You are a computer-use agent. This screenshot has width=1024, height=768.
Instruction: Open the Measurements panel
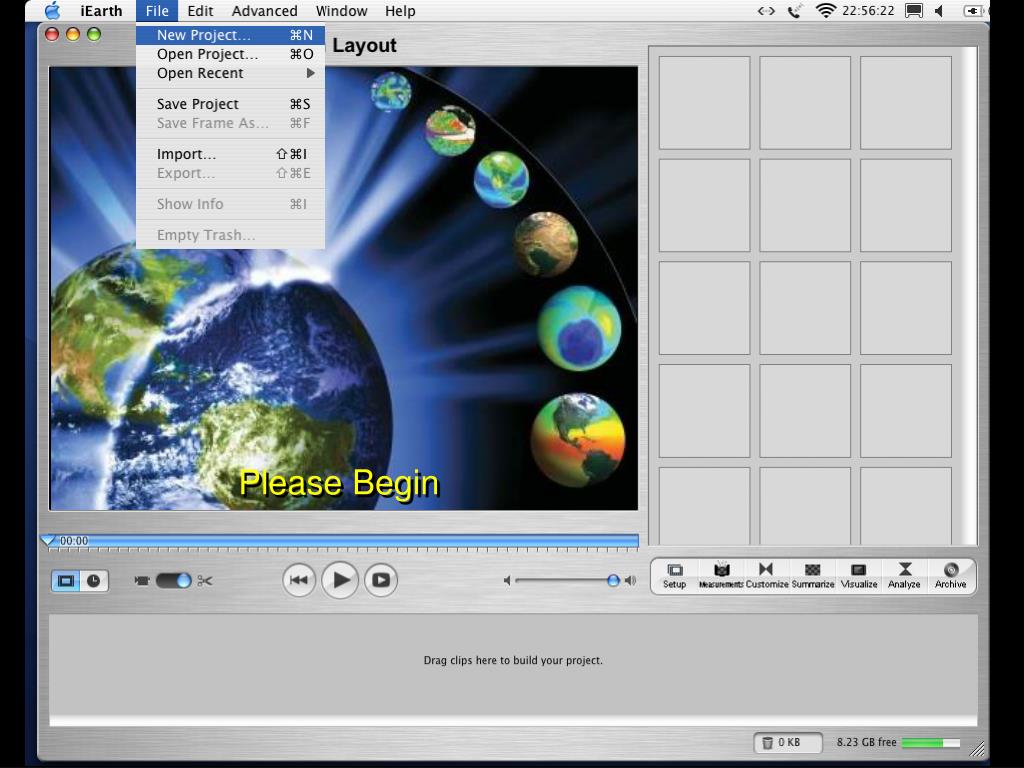720,575
